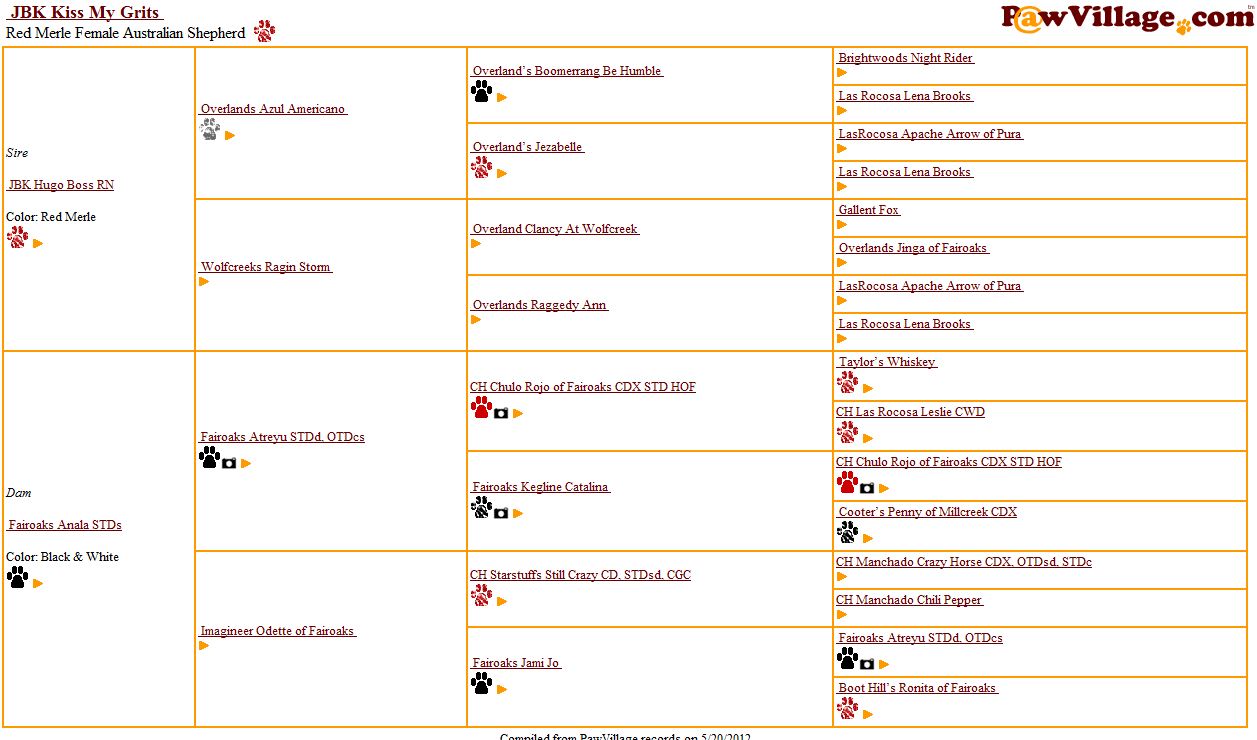Viewport: 1257px width, 740px height.
Task: Click red paw under CH Chulo Rojo third generation
Action: (x=481, y=407)
